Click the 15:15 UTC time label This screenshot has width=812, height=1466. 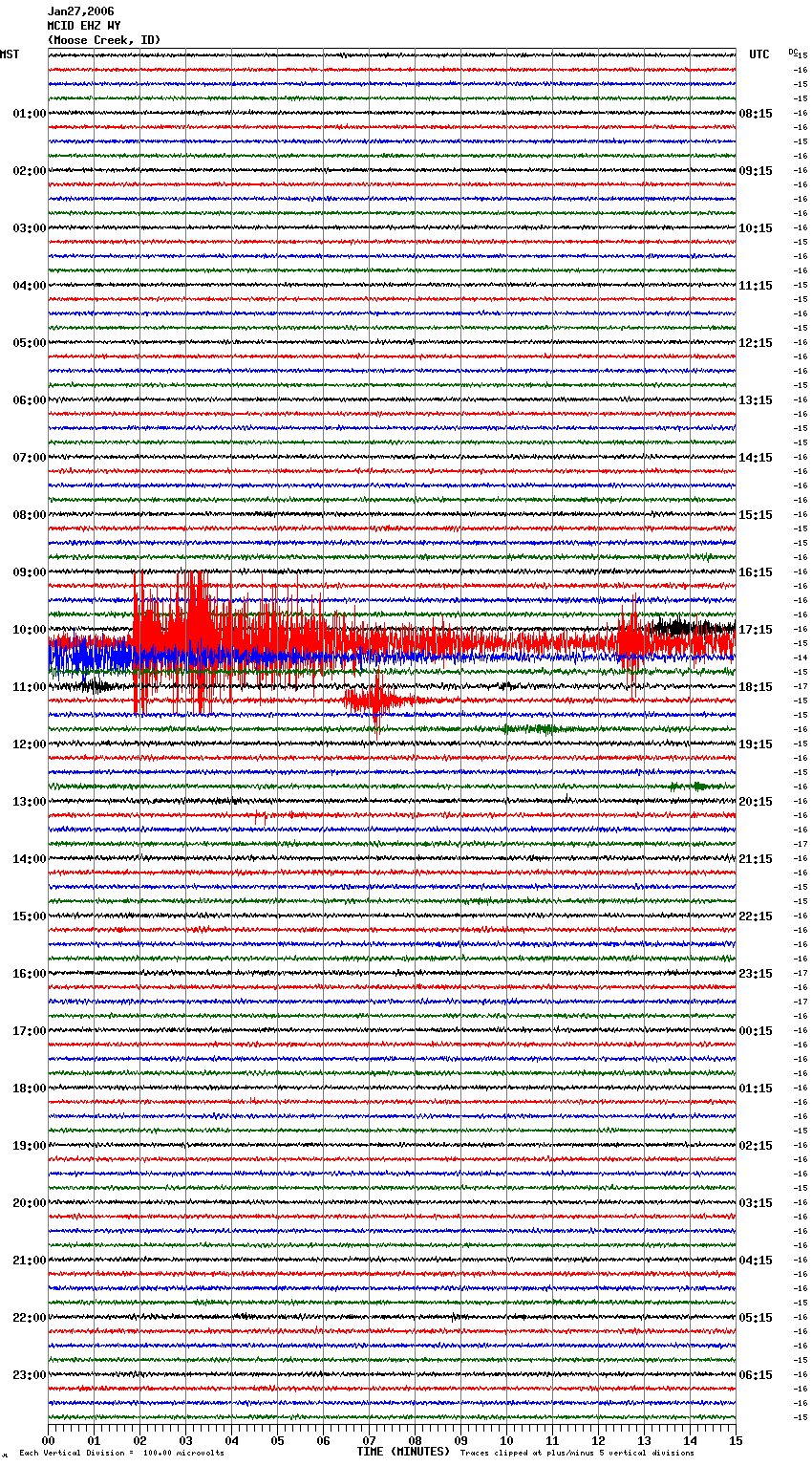pyautogui.click(x=756, y=515)
